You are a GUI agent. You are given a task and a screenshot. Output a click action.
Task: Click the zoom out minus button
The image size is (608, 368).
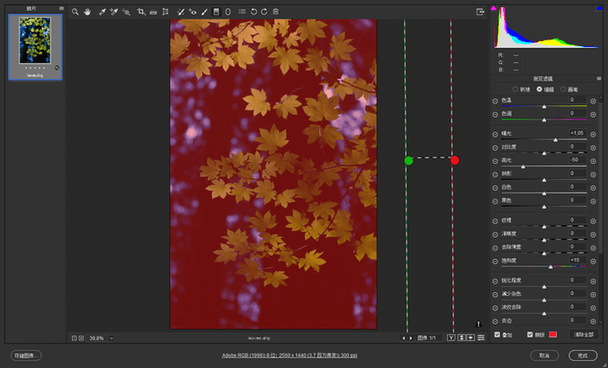pyautogui.click(x=74, y=338)
